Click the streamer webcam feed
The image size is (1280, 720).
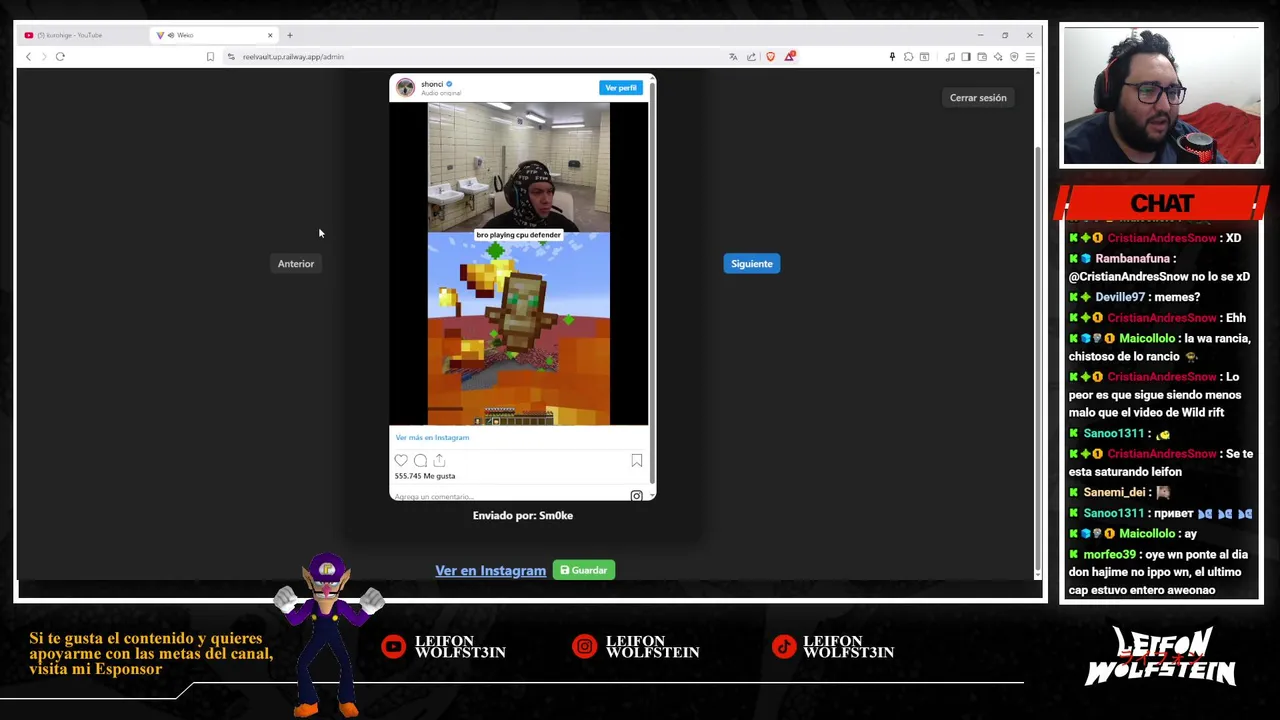pos(1162,97)
